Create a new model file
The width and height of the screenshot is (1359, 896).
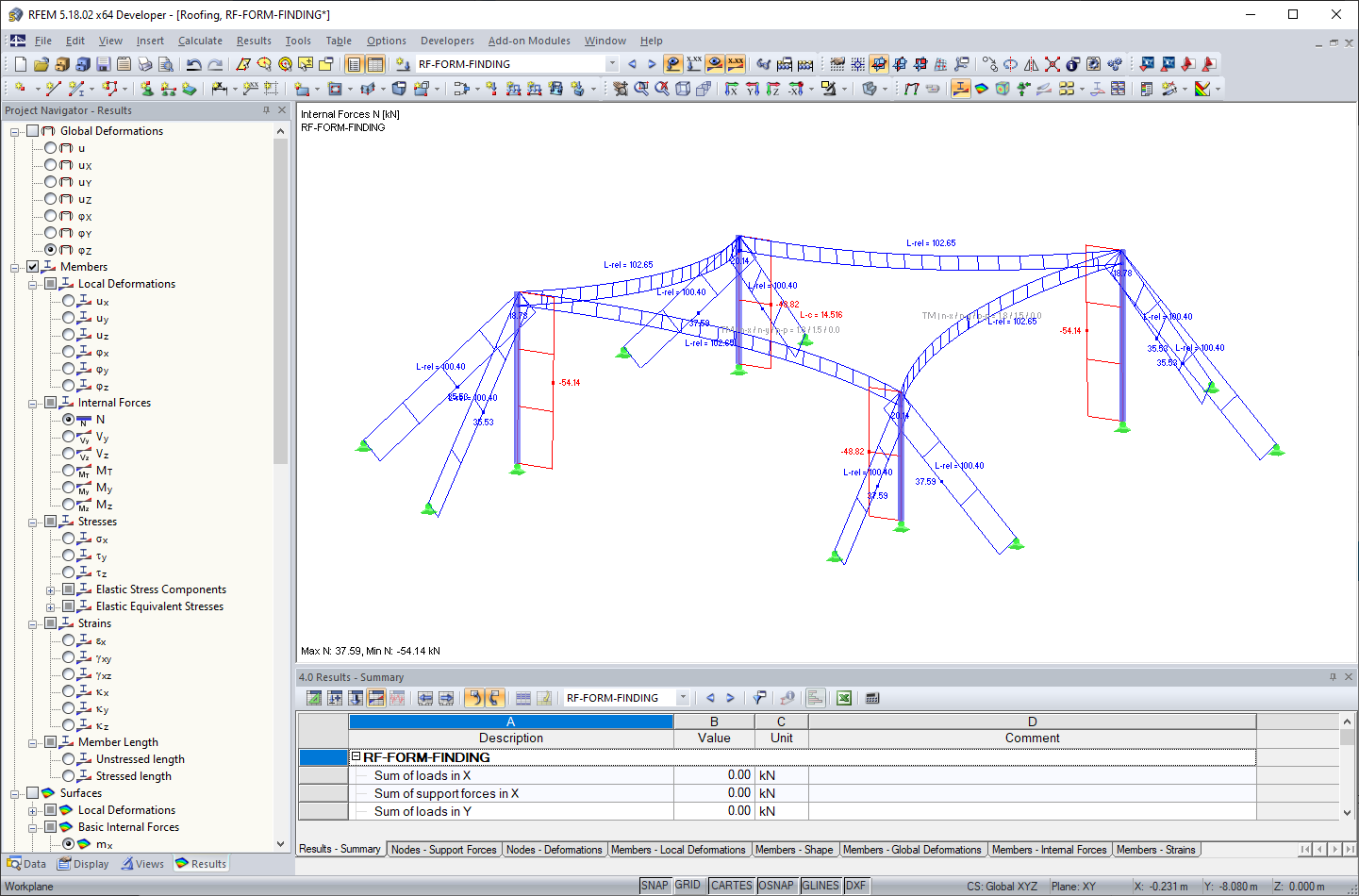point(20,63)
